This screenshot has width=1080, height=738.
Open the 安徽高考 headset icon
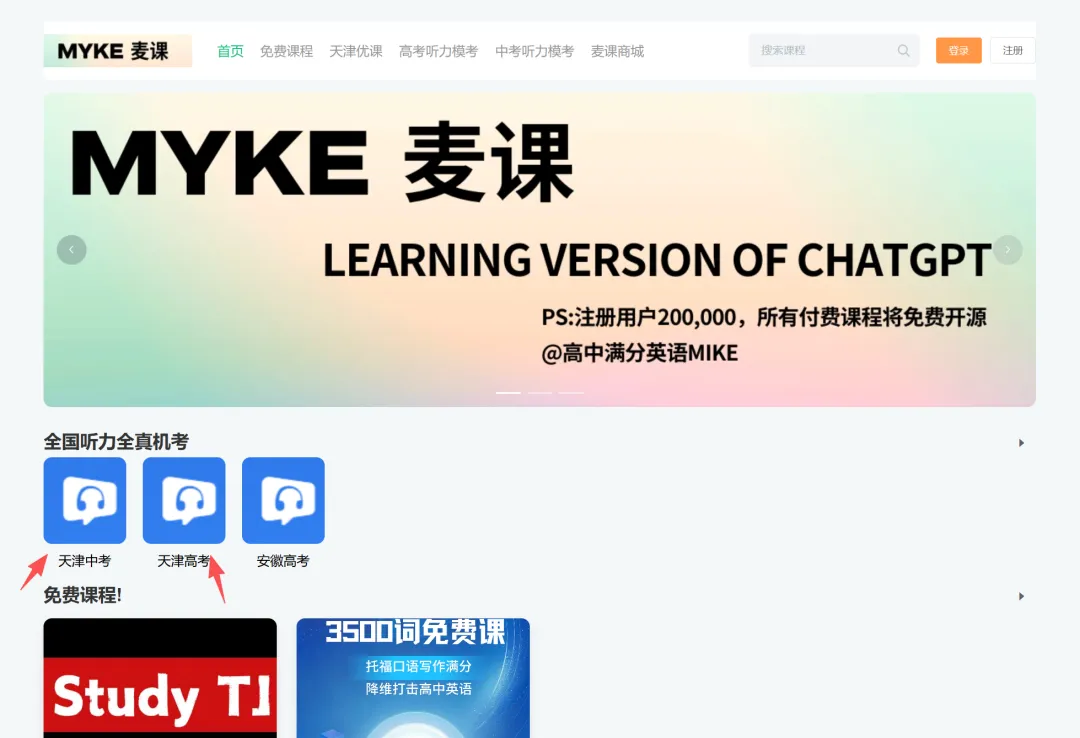[283, 500]
